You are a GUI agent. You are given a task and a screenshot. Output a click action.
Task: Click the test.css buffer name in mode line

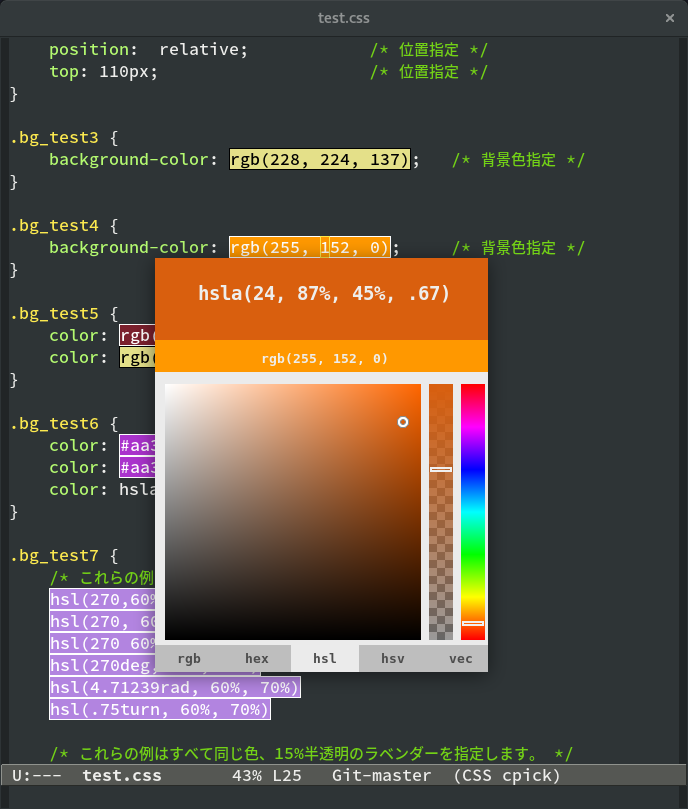[x=122, y=775]
